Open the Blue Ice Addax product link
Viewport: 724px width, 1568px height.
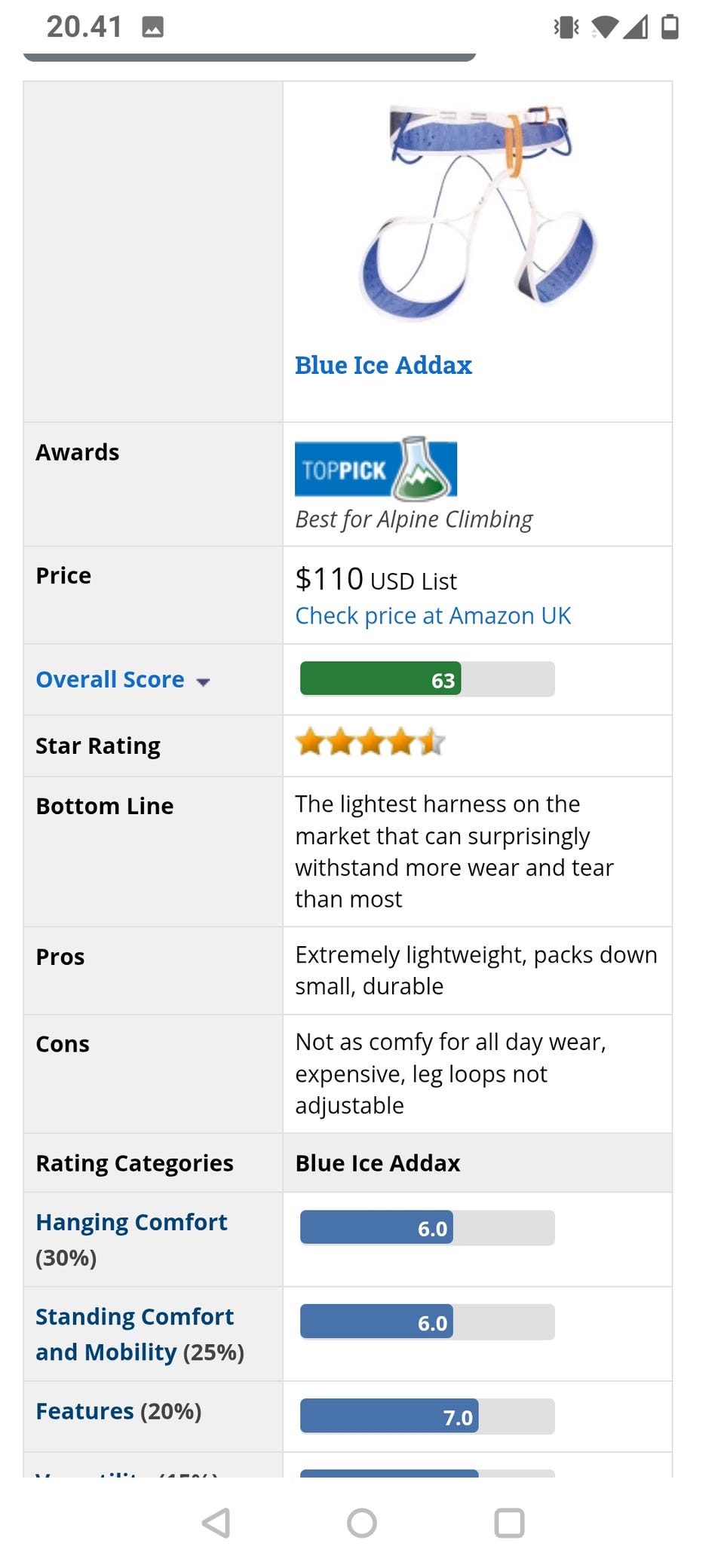click(x=383, y=366)
